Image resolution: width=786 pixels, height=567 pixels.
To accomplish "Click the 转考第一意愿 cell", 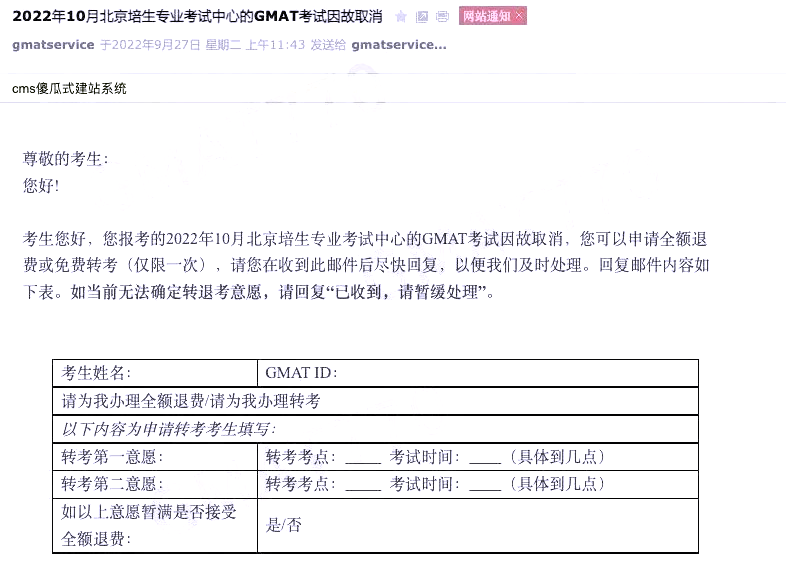I will pyautogui.click(x=155, y=457).
